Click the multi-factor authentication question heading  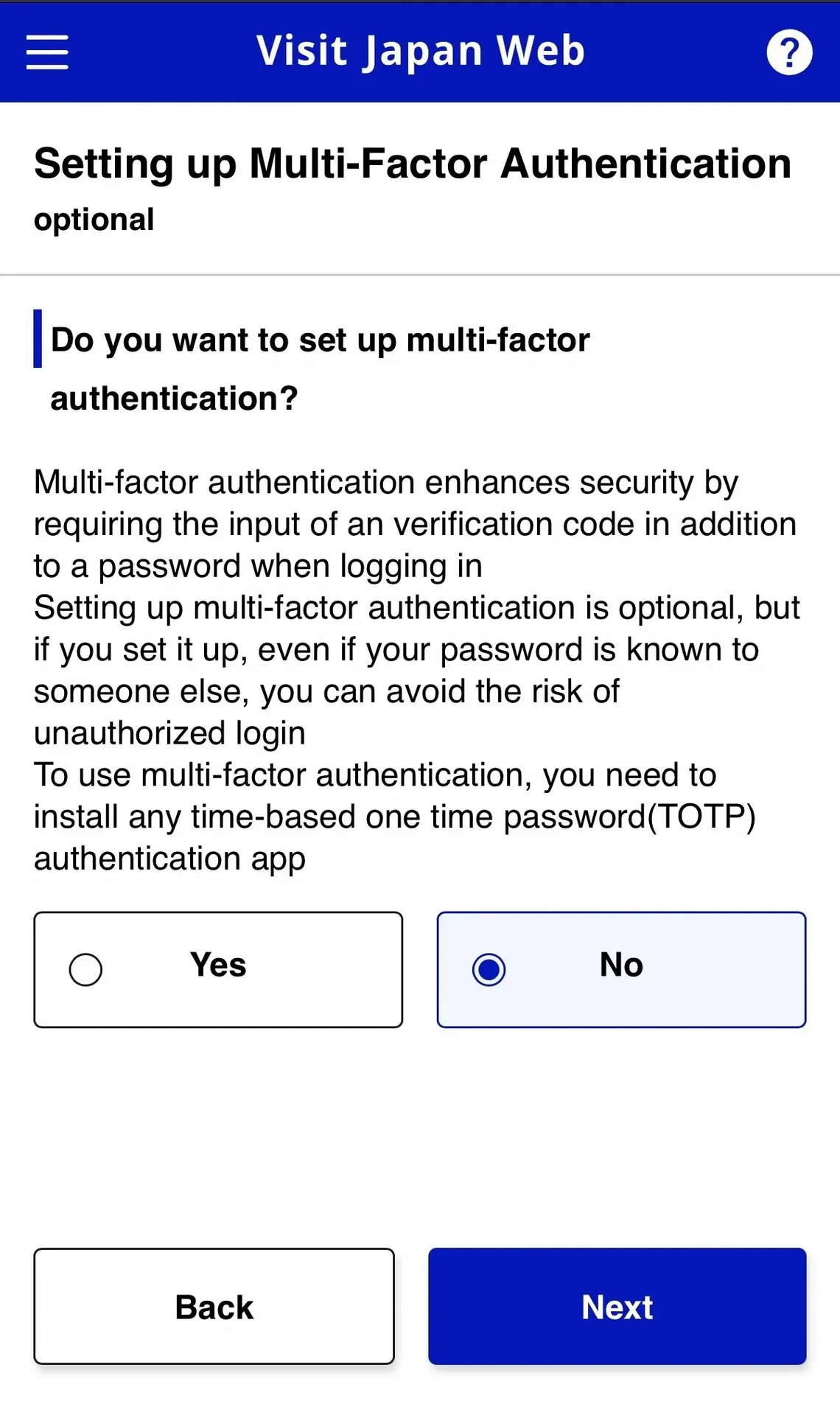point(321,368)
